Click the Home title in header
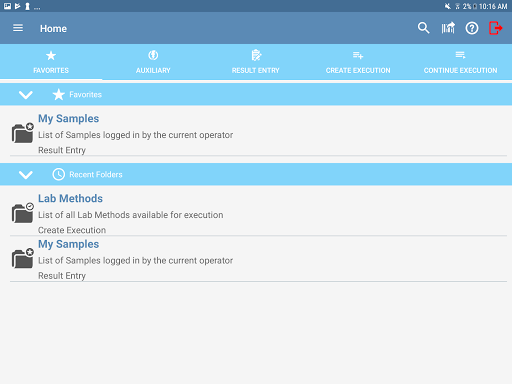This screenshot has height=384, width=512. pyautogui.click(x=53, y=29)
